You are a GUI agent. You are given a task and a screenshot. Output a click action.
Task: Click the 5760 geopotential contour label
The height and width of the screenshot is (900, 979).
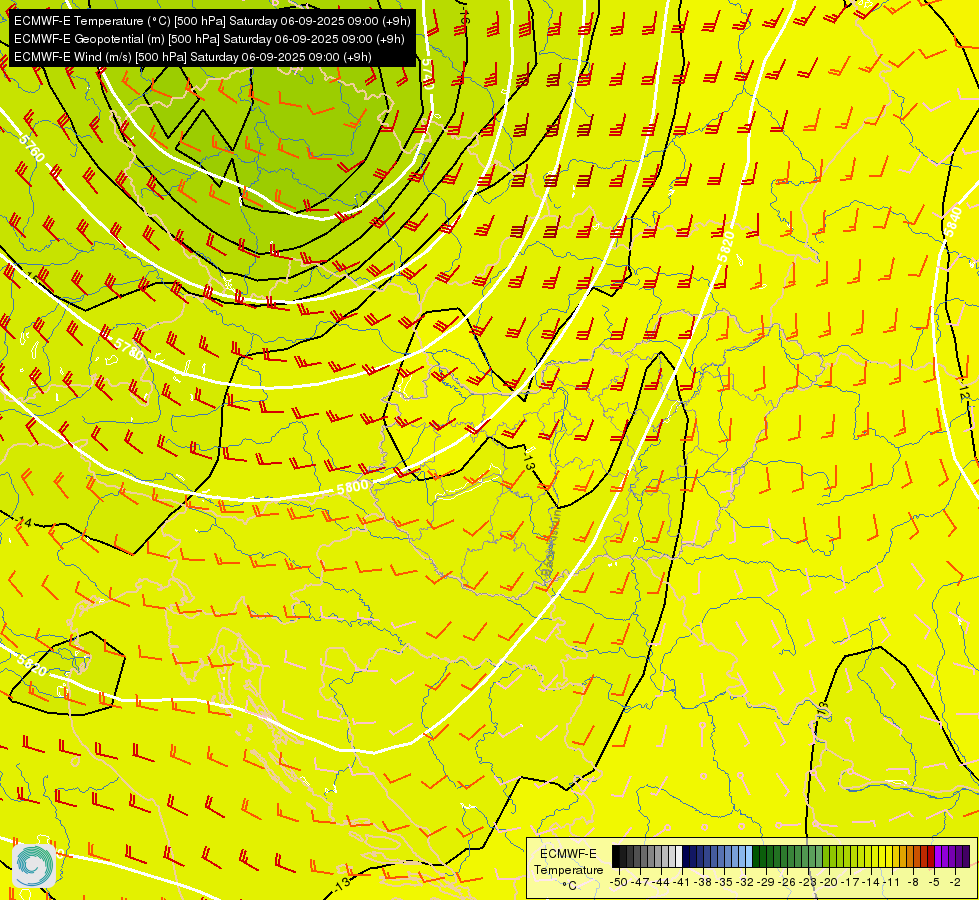32,147
